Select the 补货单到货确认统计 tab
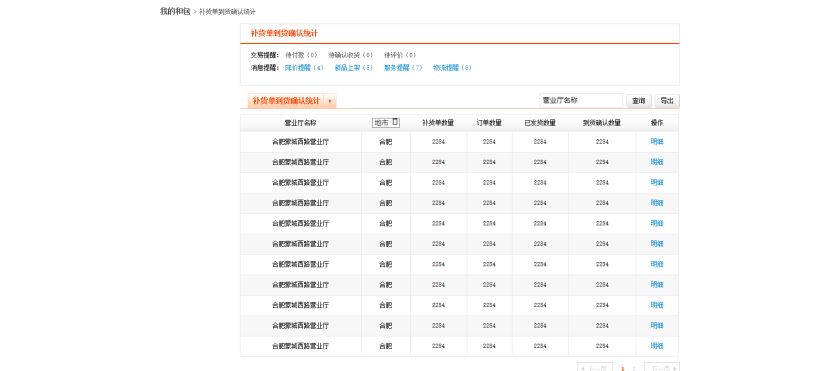Viewport: 840px width, 371px height. pos(286,101)
